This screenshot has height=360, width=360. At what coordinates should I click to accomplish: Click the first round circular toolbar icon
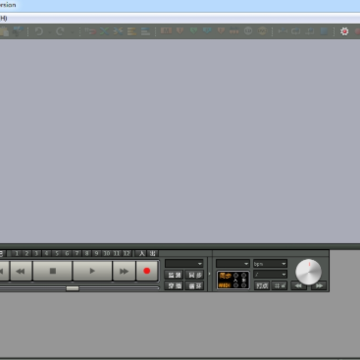(x=248, y=31)
